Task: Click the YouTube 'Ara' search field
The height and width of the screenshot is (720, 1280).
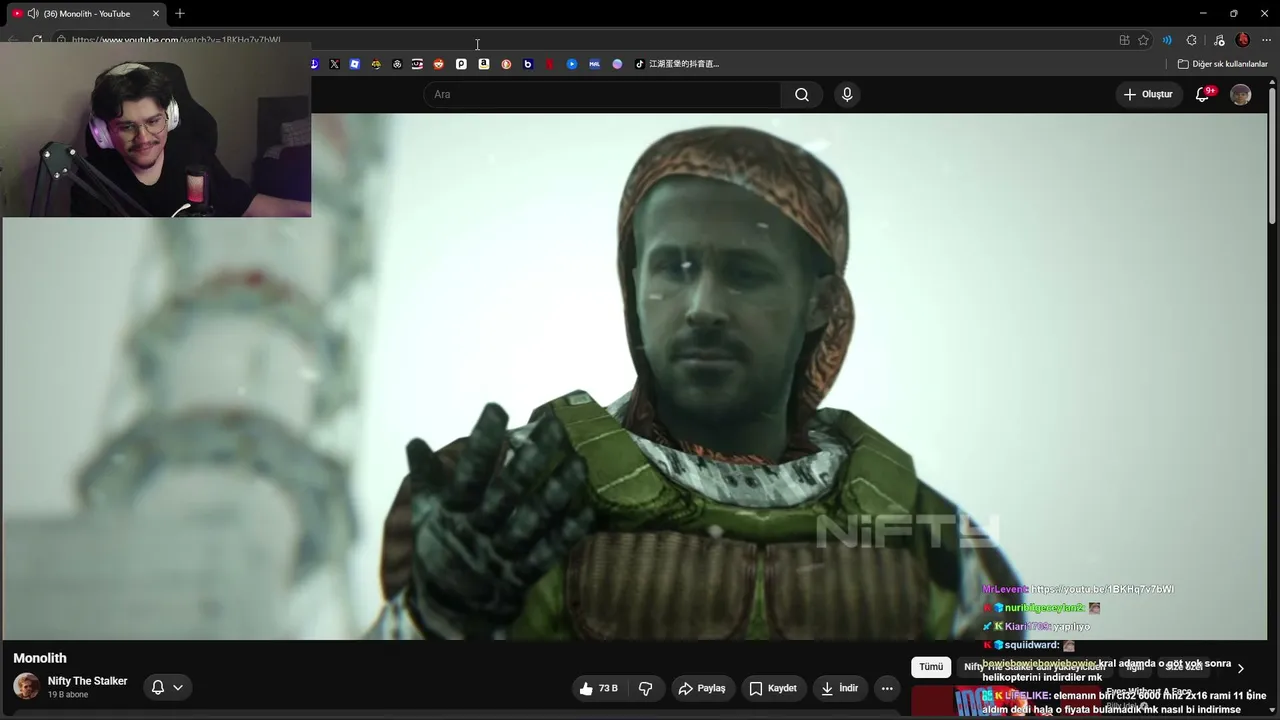Action: pos(602,94)
